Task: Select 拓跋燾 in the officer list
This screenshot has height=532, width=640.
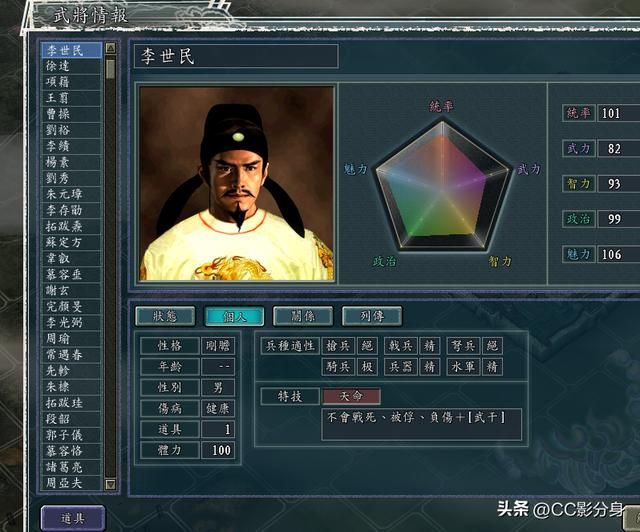Action: (71, 226)
